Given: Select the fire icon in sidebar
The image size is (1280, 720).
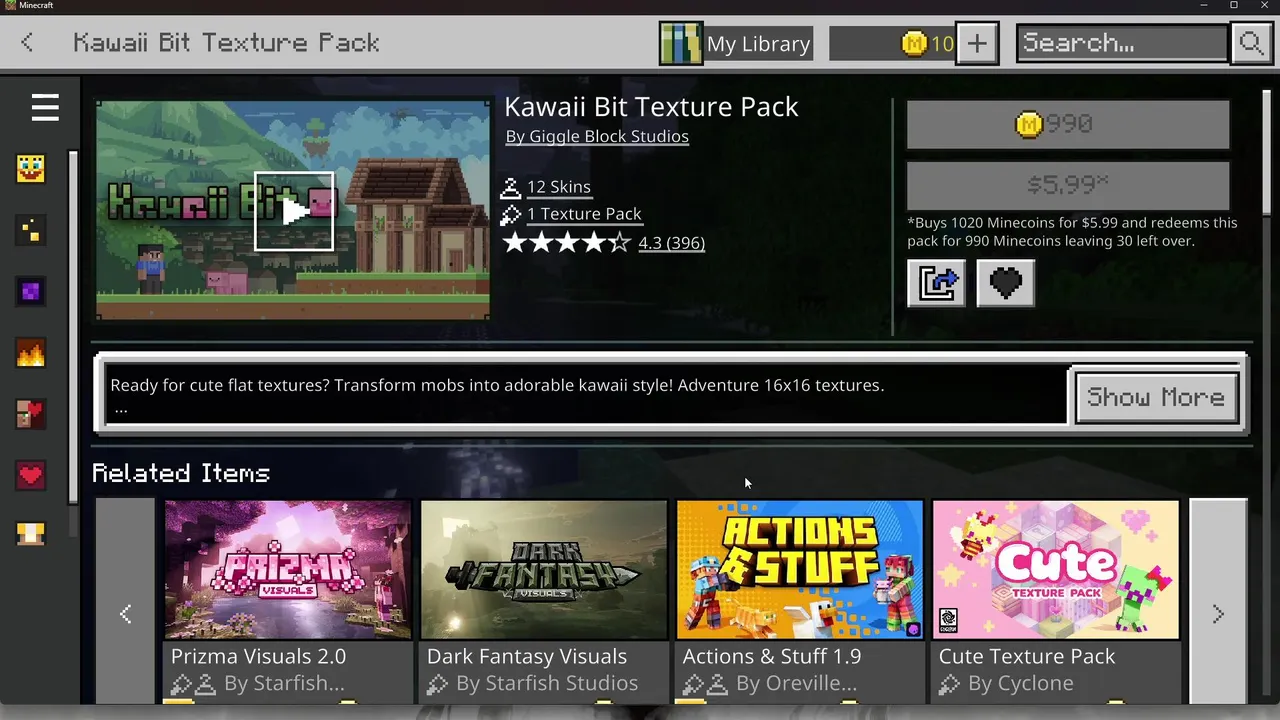Looking at the screenshot, I should 31,352.
